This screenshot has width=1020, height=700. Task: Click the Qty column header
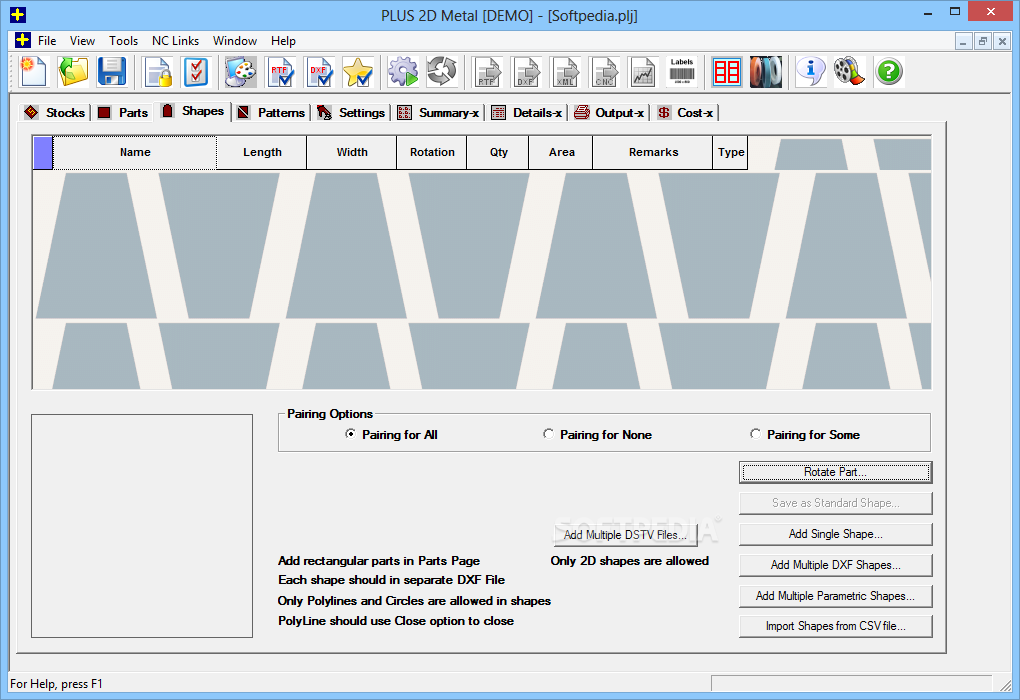click(498, 152)
